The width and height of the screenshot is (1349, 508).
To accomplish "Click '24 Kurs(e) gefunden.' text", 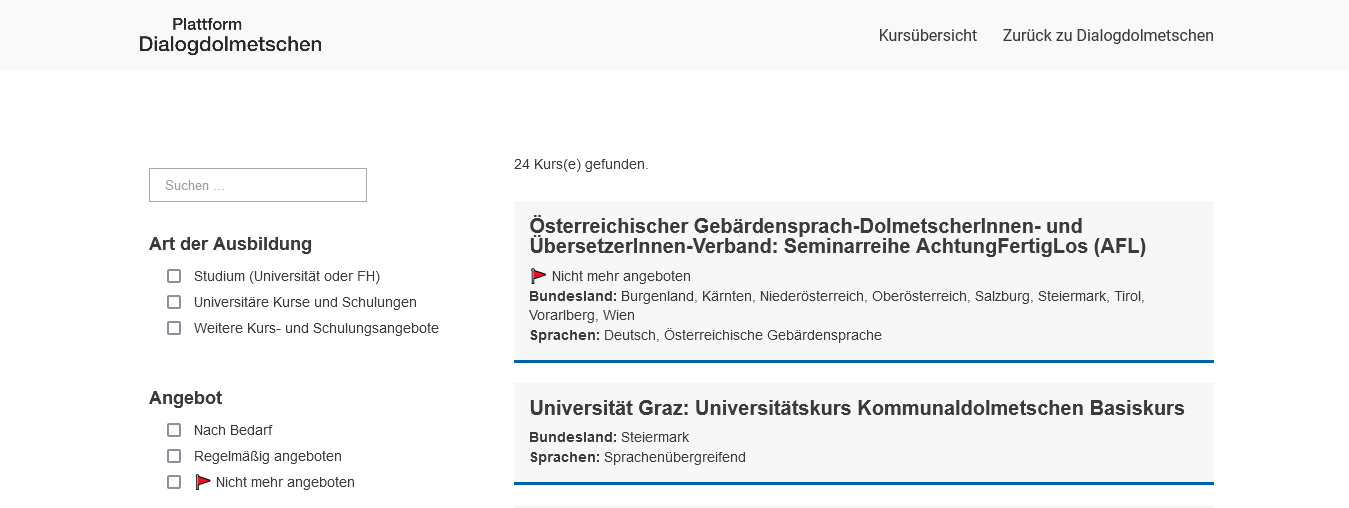I will click(581, 164).
